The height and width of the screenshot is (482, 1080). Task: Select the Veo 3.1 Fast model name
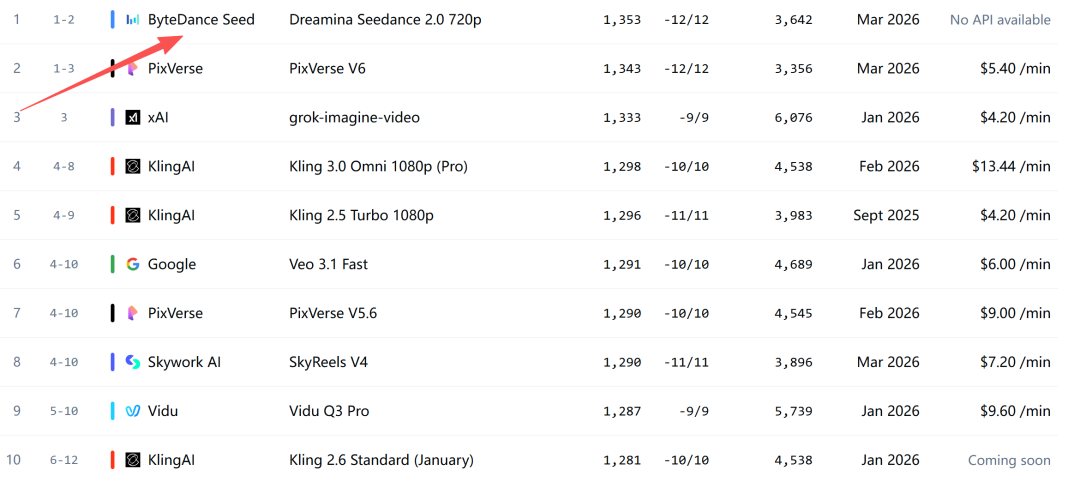point(328,265)
